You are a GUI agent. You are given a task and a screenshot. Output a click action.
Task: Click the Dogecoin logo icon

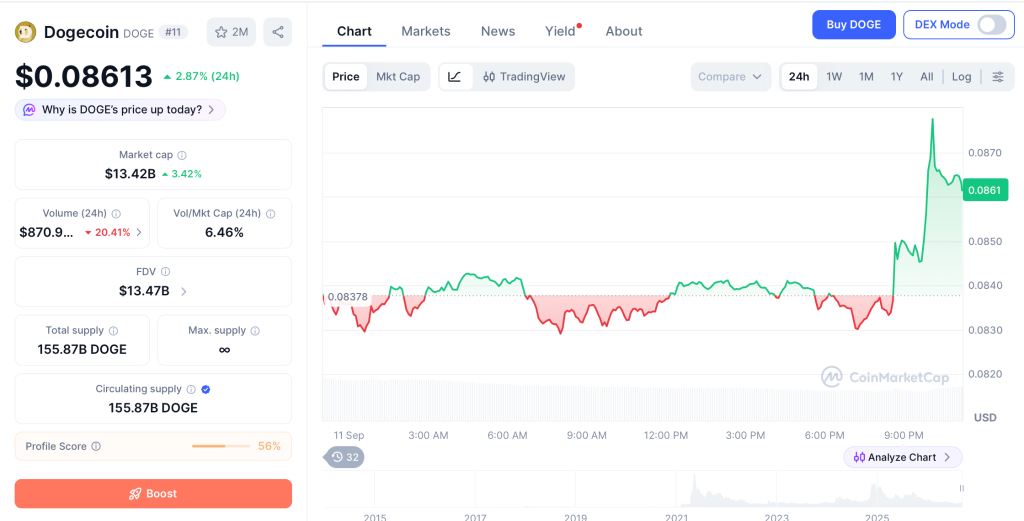coord(25,32)
